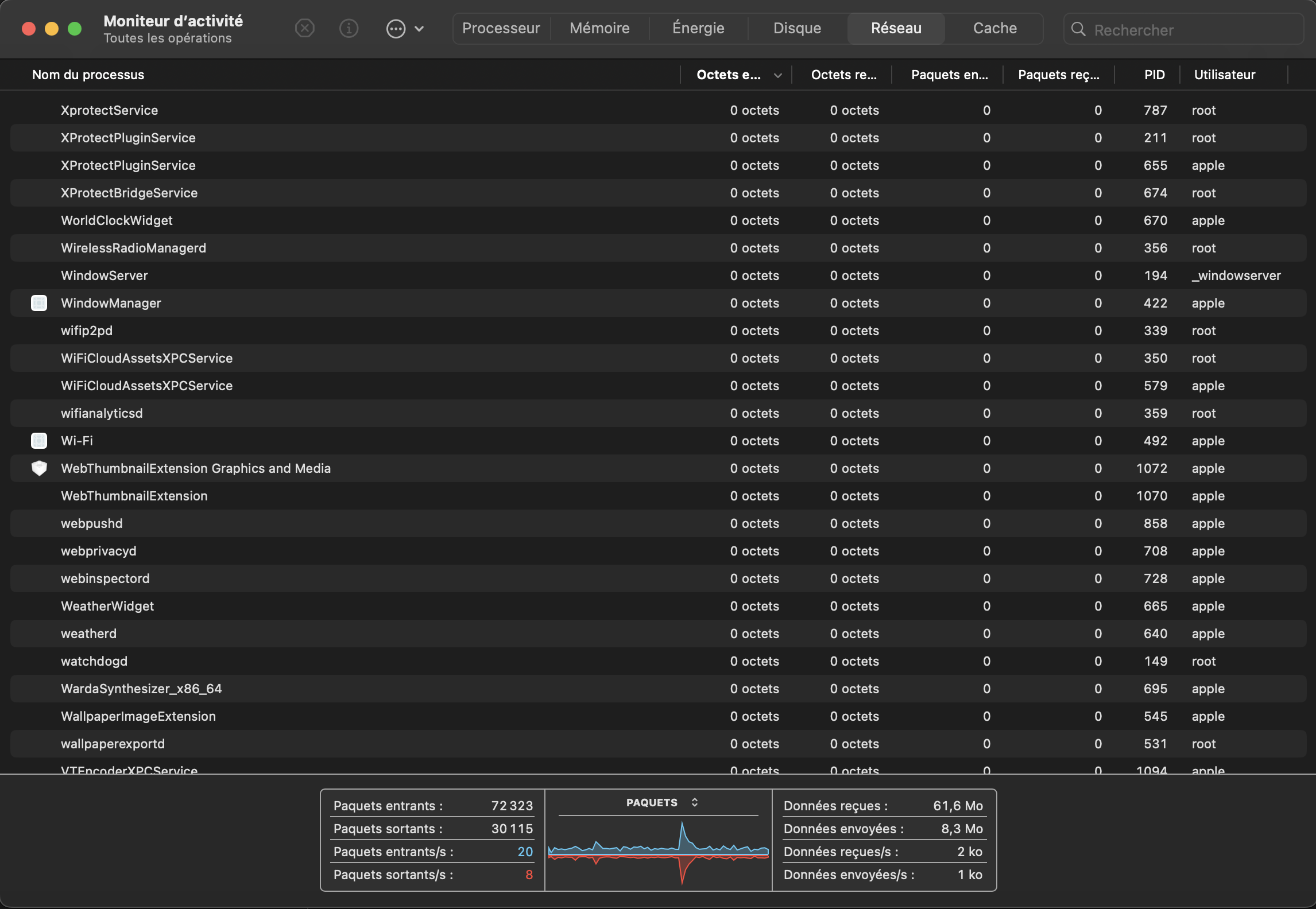Click the WebThumbnailExtension shield icon
This screenshot has height=909, width=1316.
click(39, 468)
